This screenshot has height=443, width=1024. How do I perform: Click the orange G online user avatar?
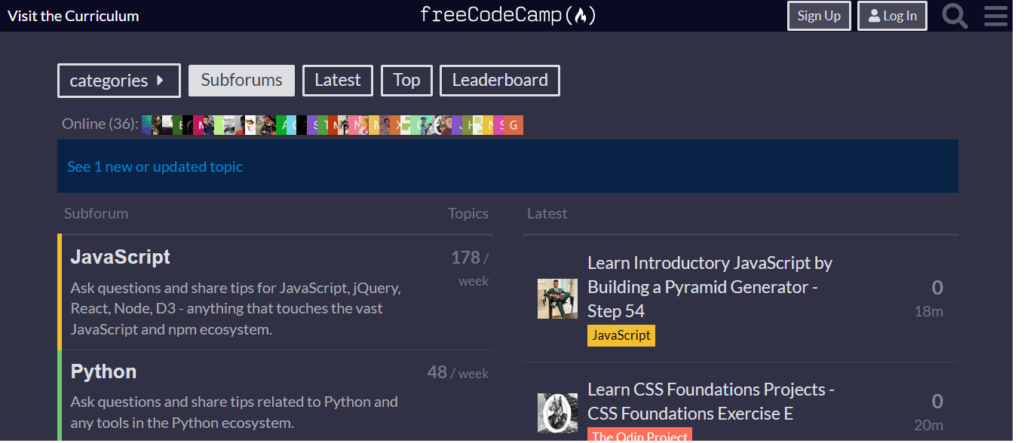(514, 125)
